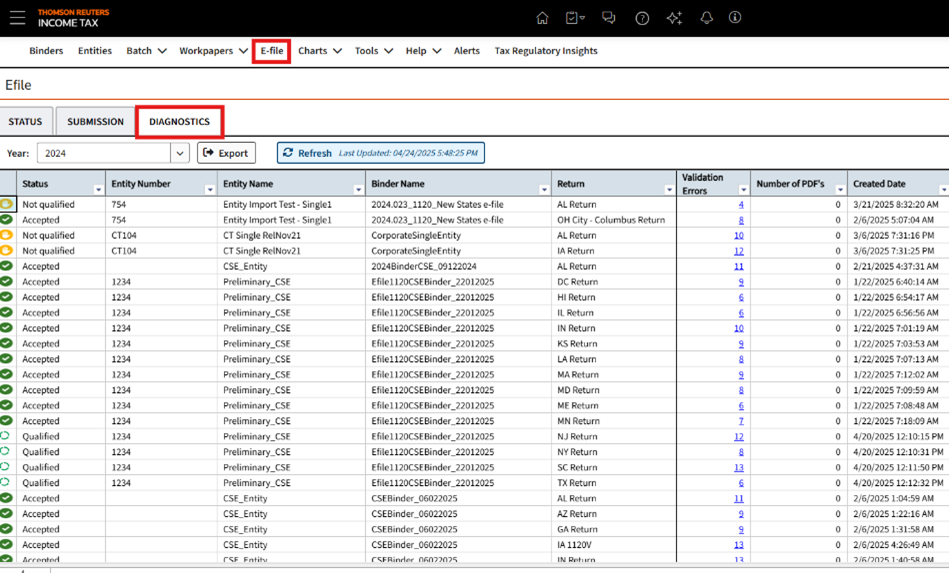Expand the Year dropdown showing 2024
This screenshot has width=949, height=573.
(180, 153)
